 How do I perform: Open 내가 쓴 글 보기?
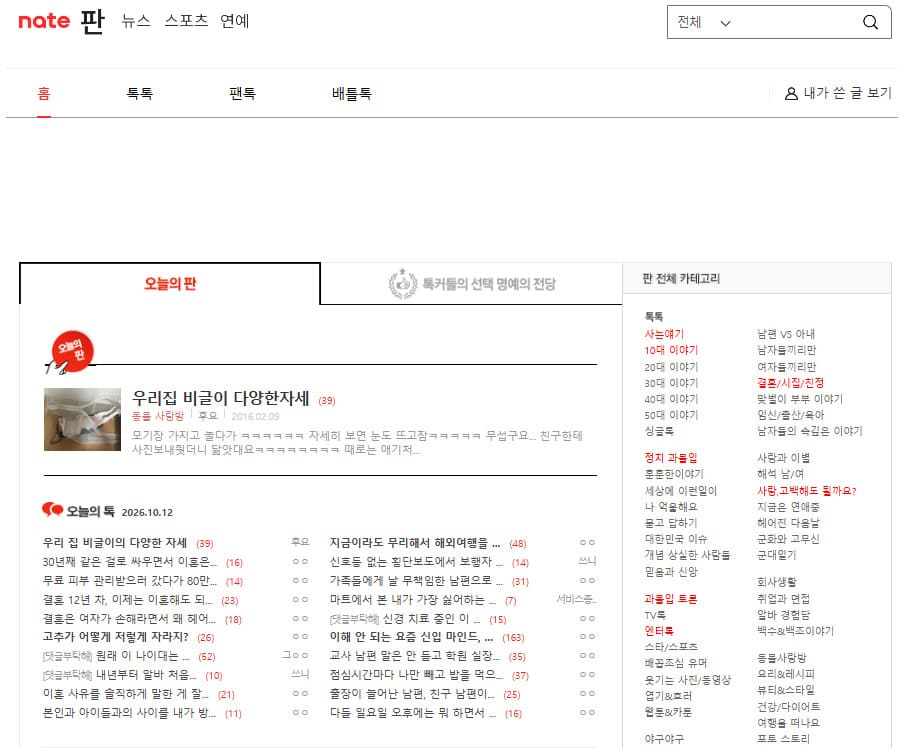coord(848,93)
